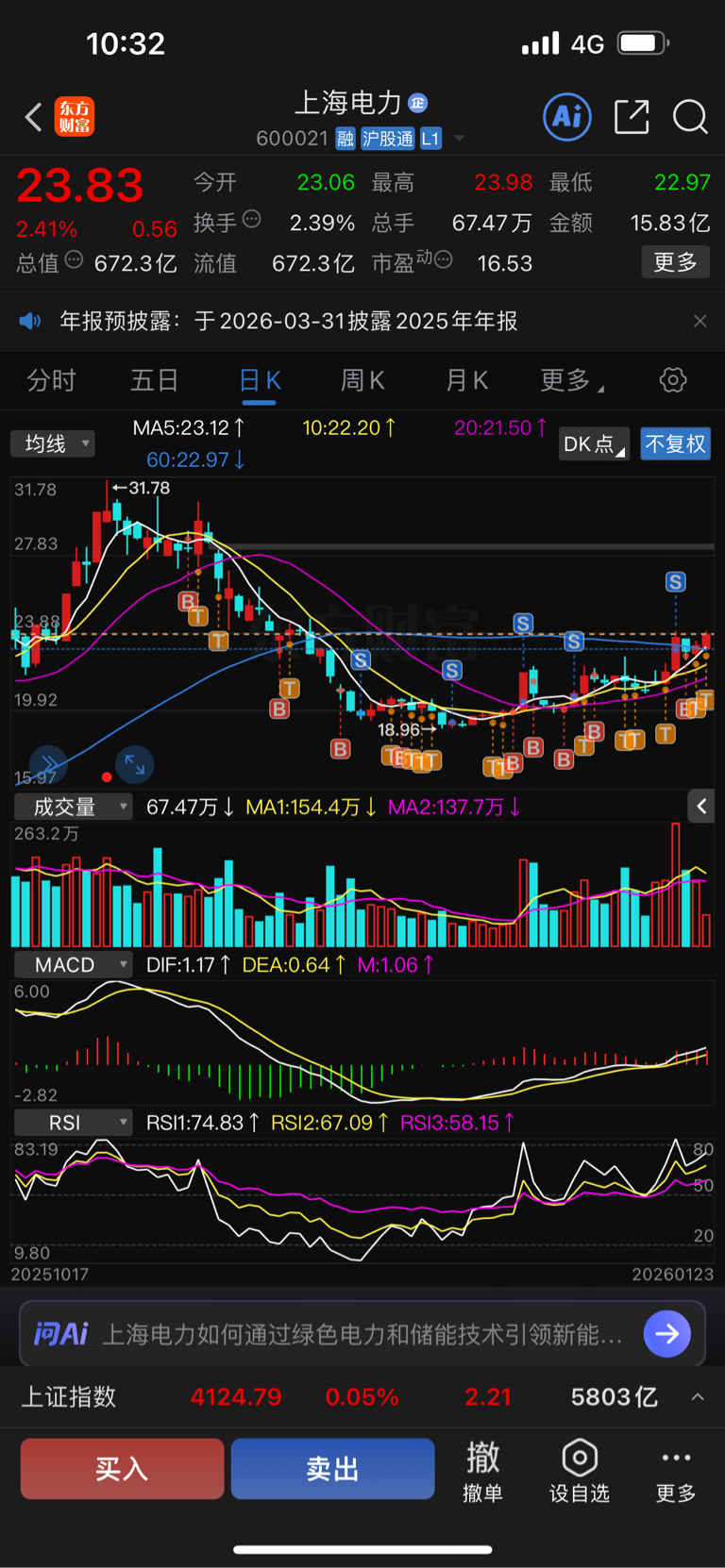Tap the info icon beside 换手
The width and height of the screenshot is (725, 1568).
pyautogui.click(x=252, y=220)
